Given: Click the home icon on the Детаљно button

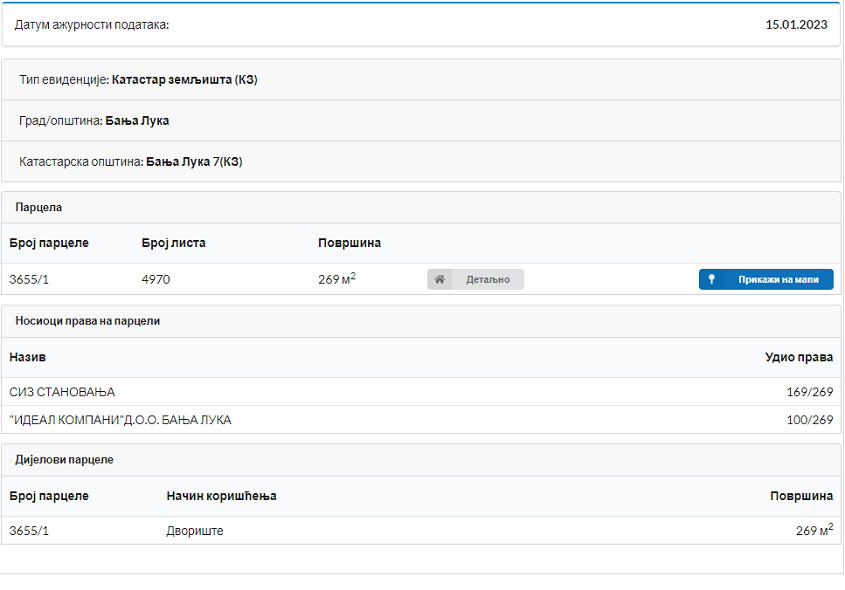Looking at the screenshot, I should [439, 280].
